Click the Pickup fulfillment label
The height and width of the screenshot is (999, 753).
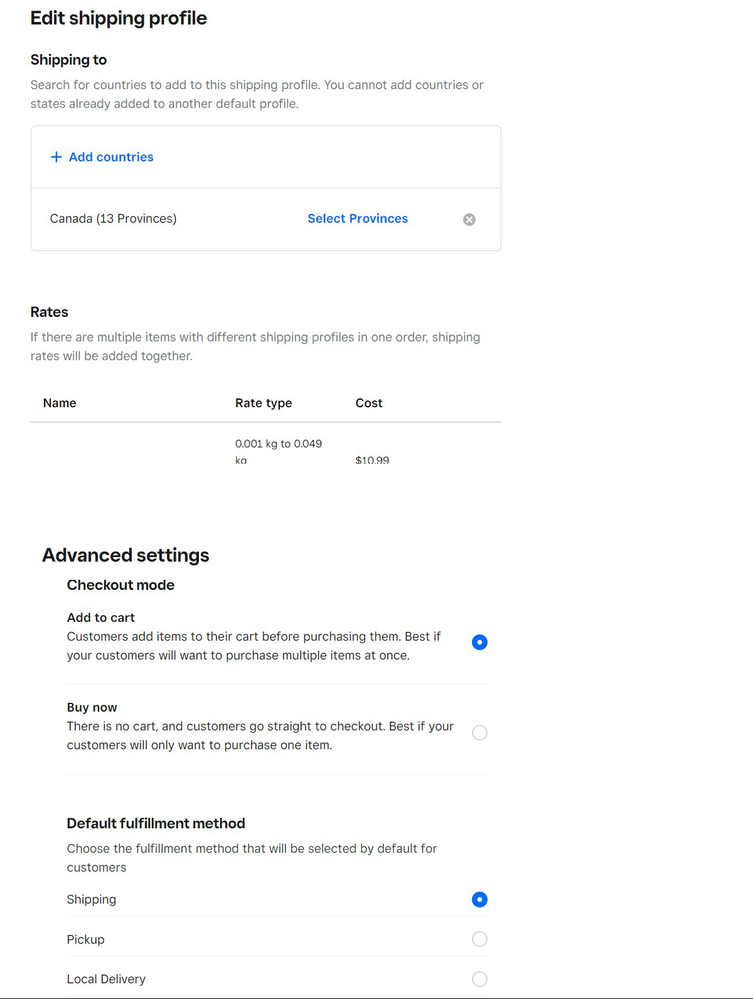[86, 940]
